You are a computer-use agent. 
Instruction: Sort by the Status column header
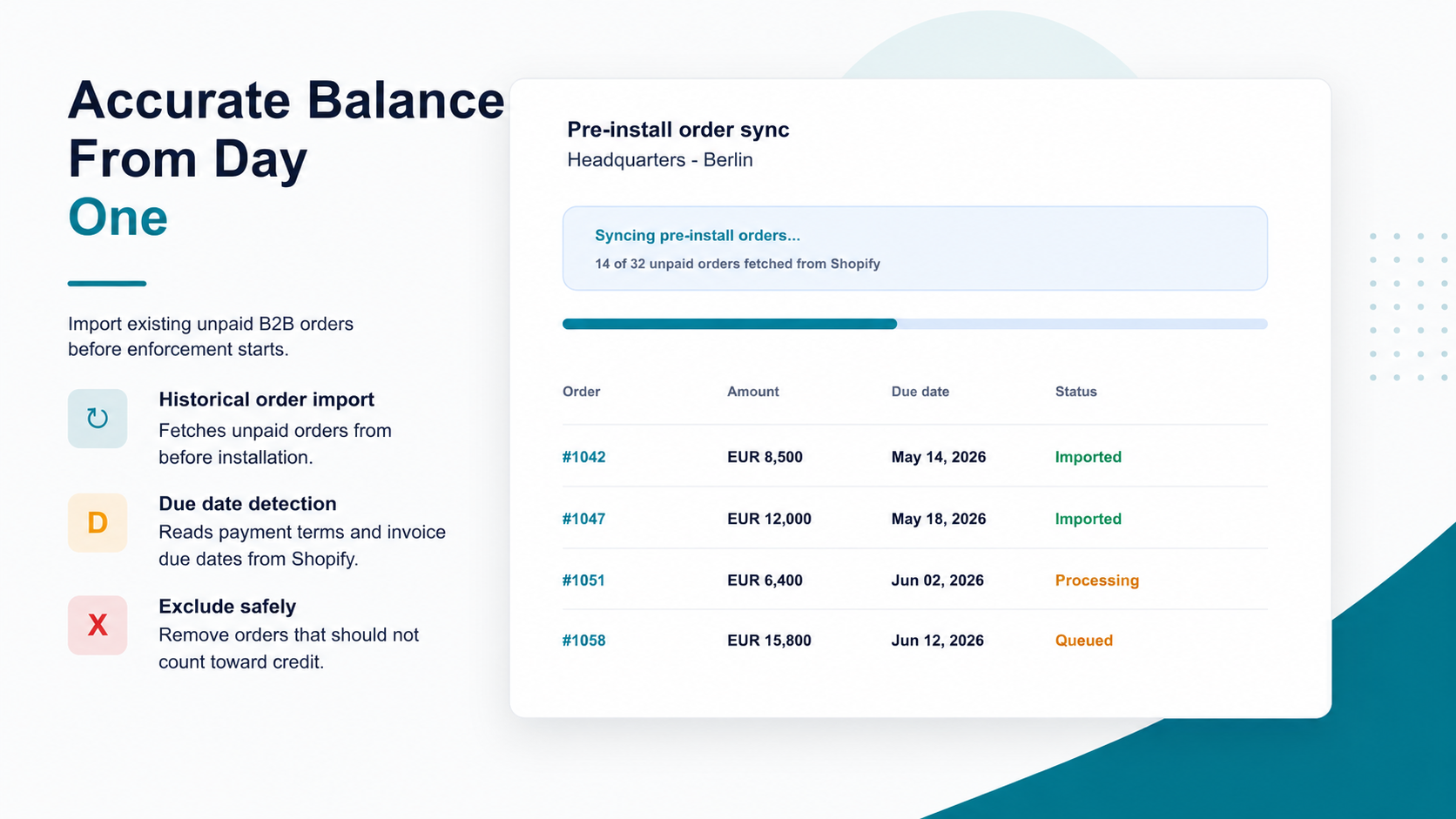tap(1076, 392)
